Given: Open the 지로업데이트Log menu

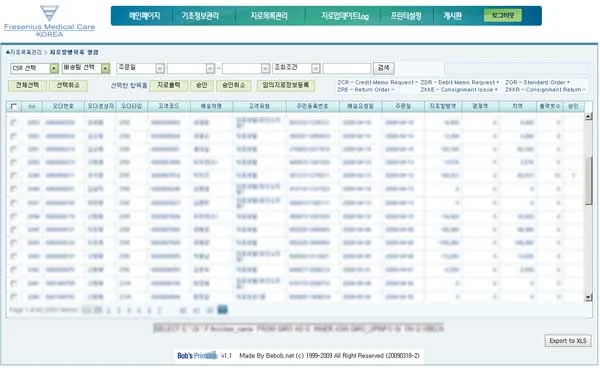Looking at the screenshot, I should pyautogui.click(x=345, y=16).
